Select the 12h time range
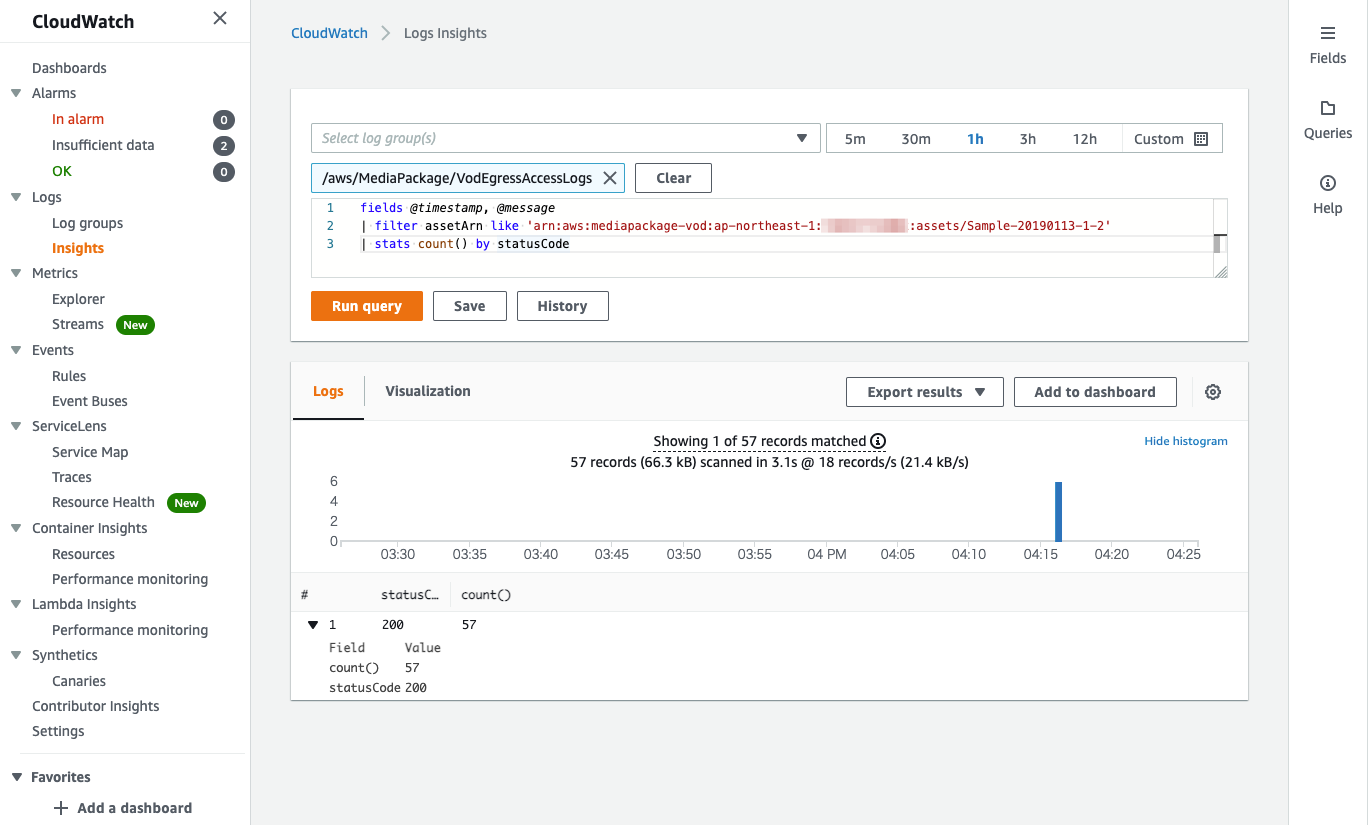Viewport: 1368px width, 825px height. tap(1085, 139)
